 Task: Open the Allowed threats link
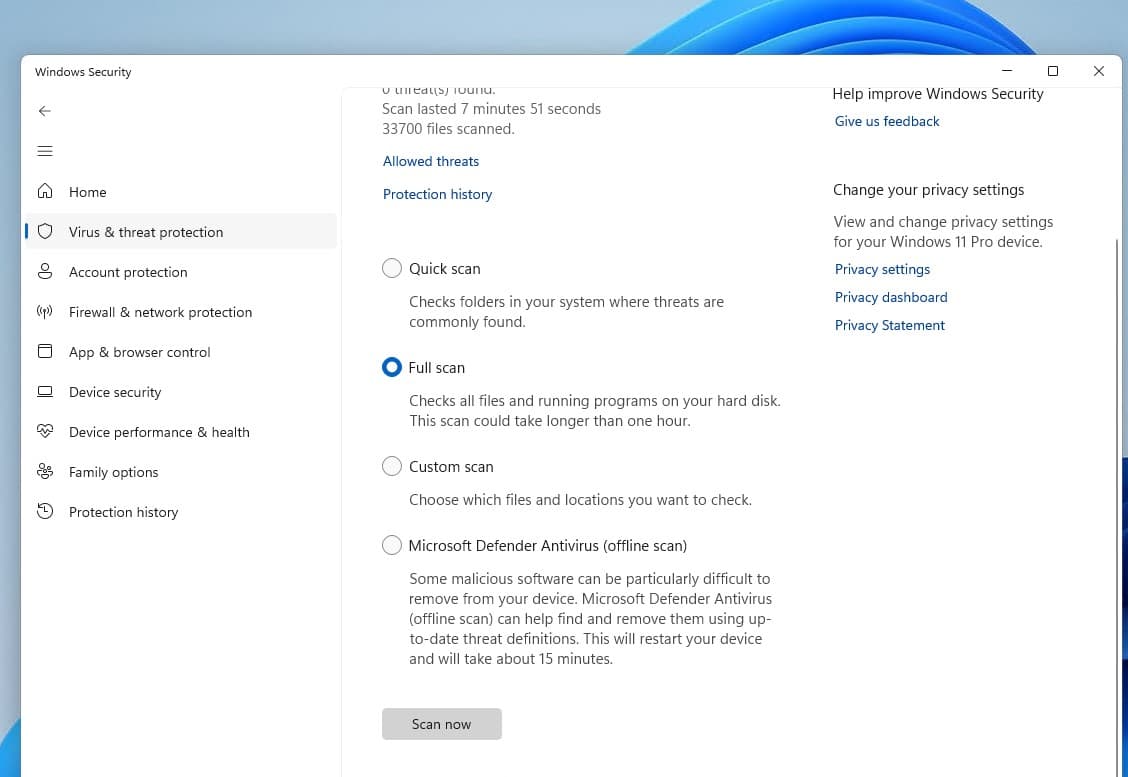(x=431, y=161)
